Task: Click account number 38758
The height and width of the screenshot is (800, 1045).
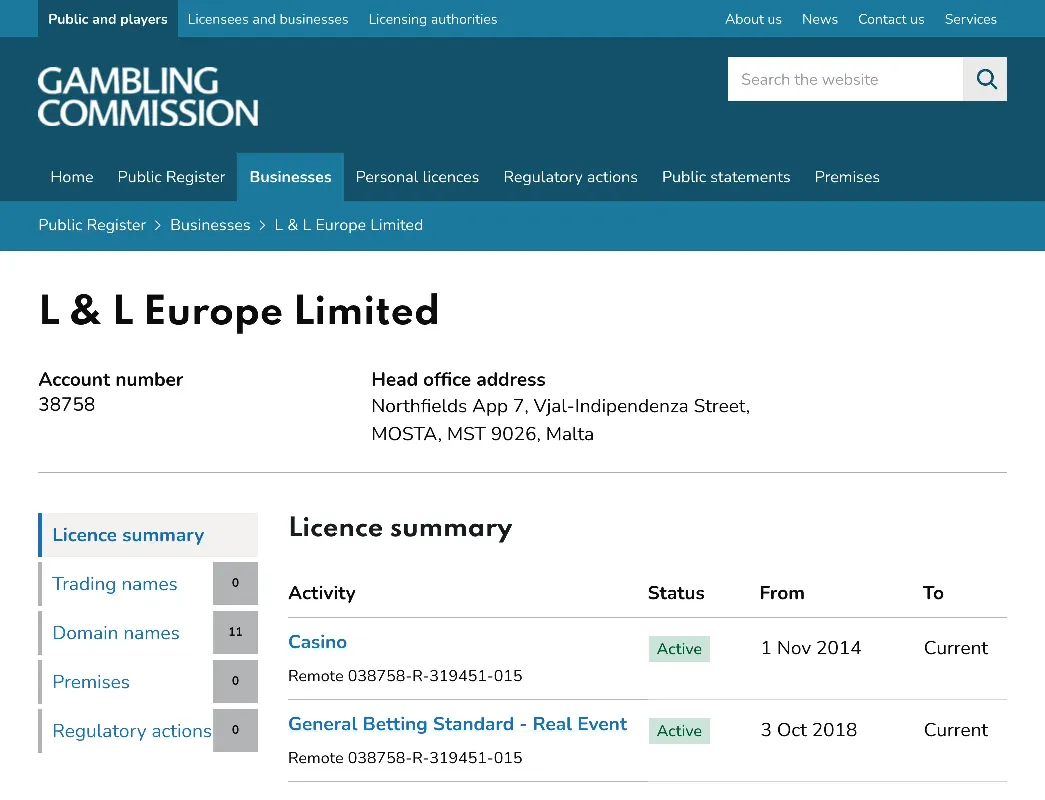Action: click(x=67, y=404)
